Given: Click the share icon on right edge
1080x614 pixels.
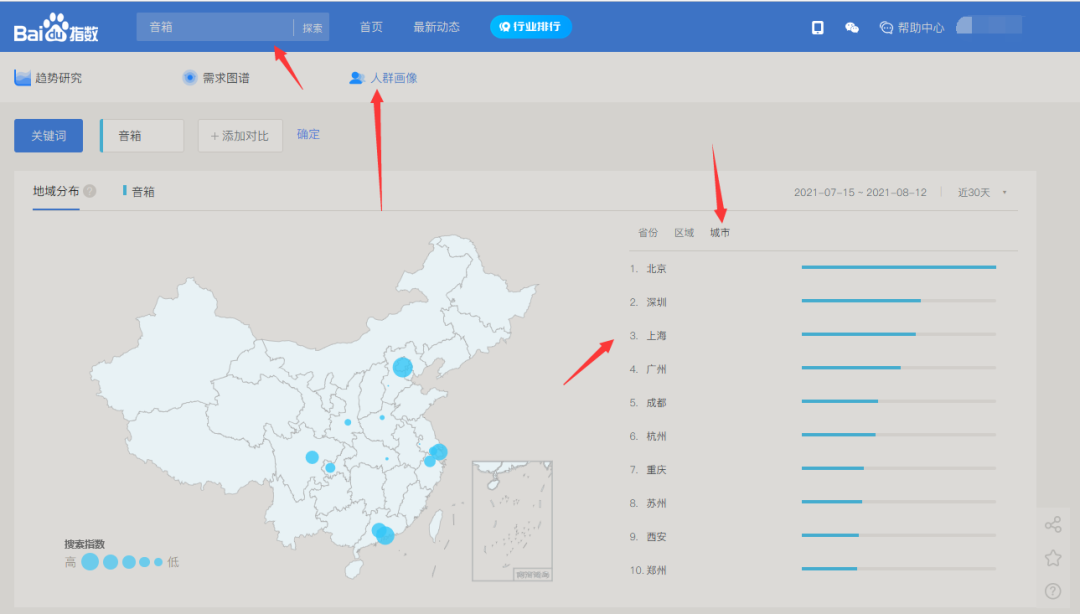Looking at the screenshot, I should coord(1053,523).
